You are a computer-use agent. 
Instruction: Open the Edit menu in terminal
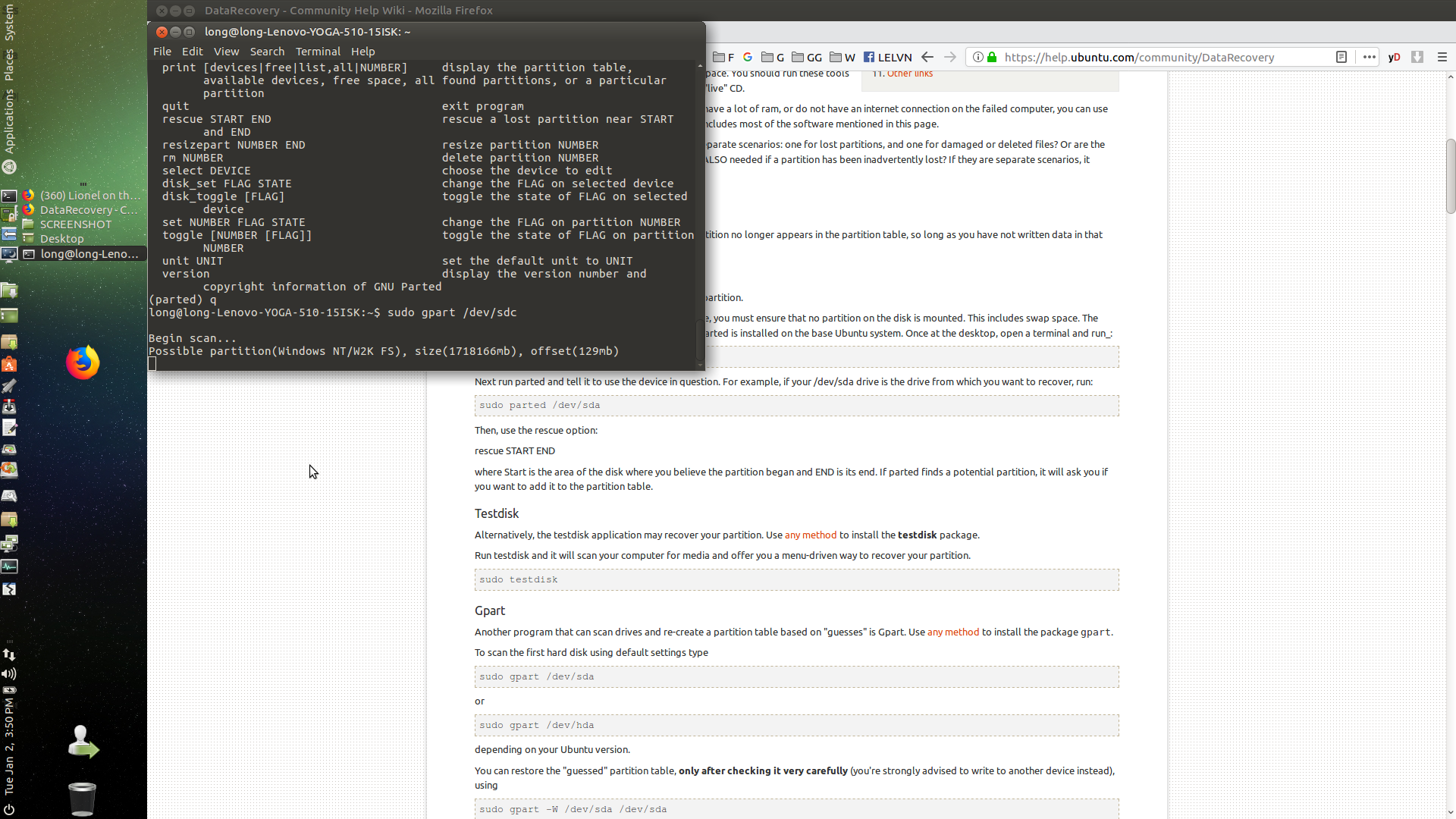(192, 52)
